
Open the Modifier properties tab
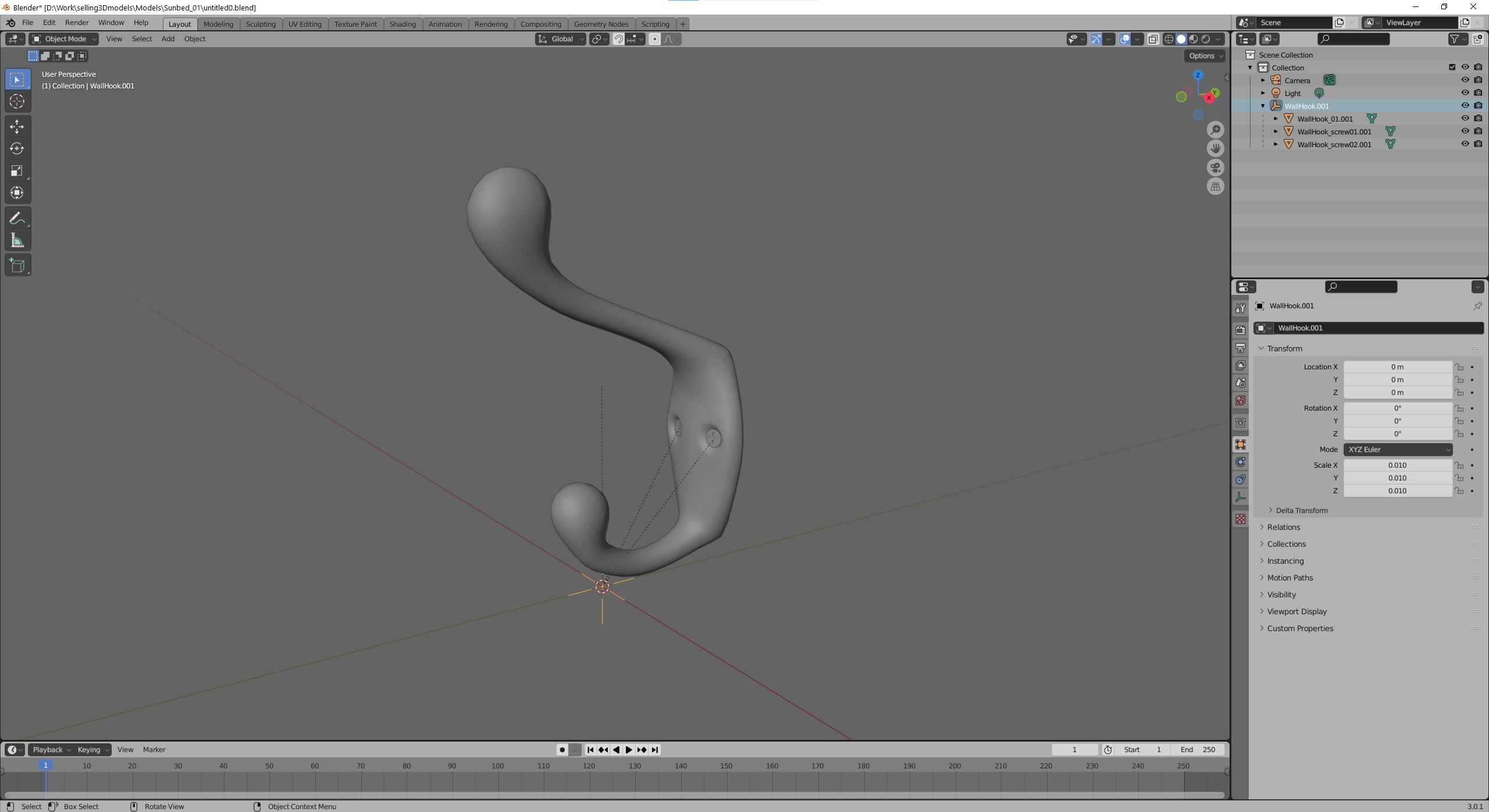coord(1241,462)
